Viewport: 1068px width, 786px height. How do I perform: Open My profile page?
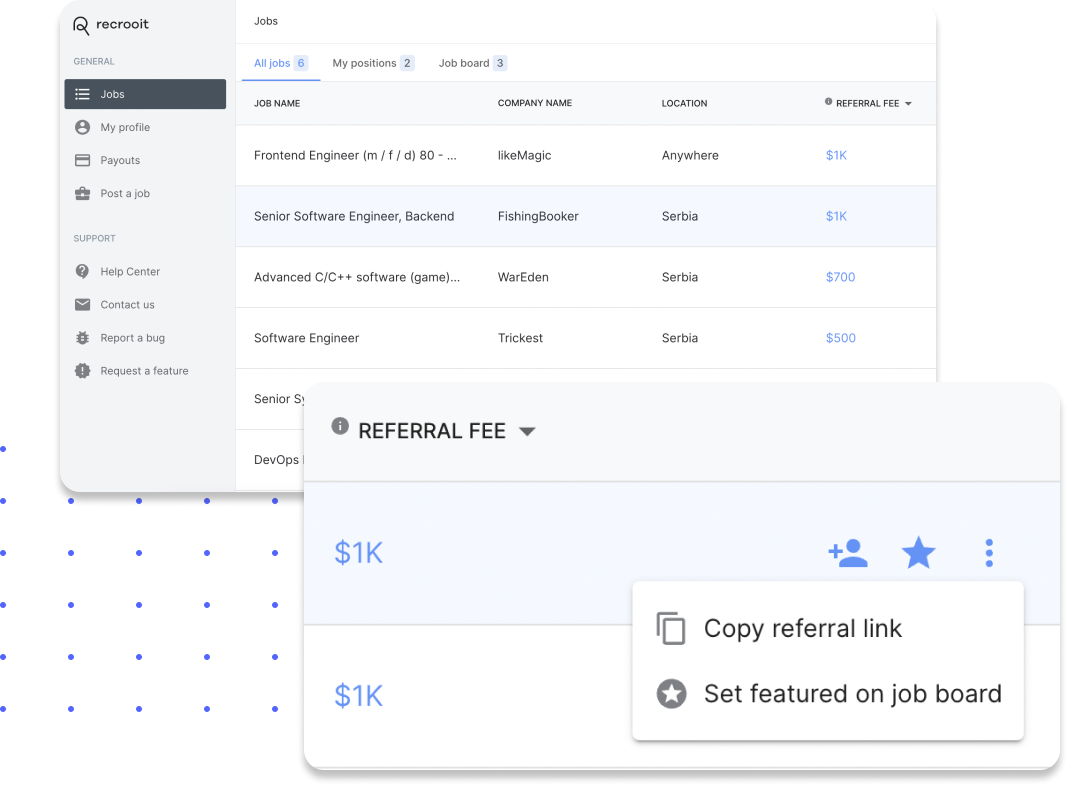[x=125, y=127]
